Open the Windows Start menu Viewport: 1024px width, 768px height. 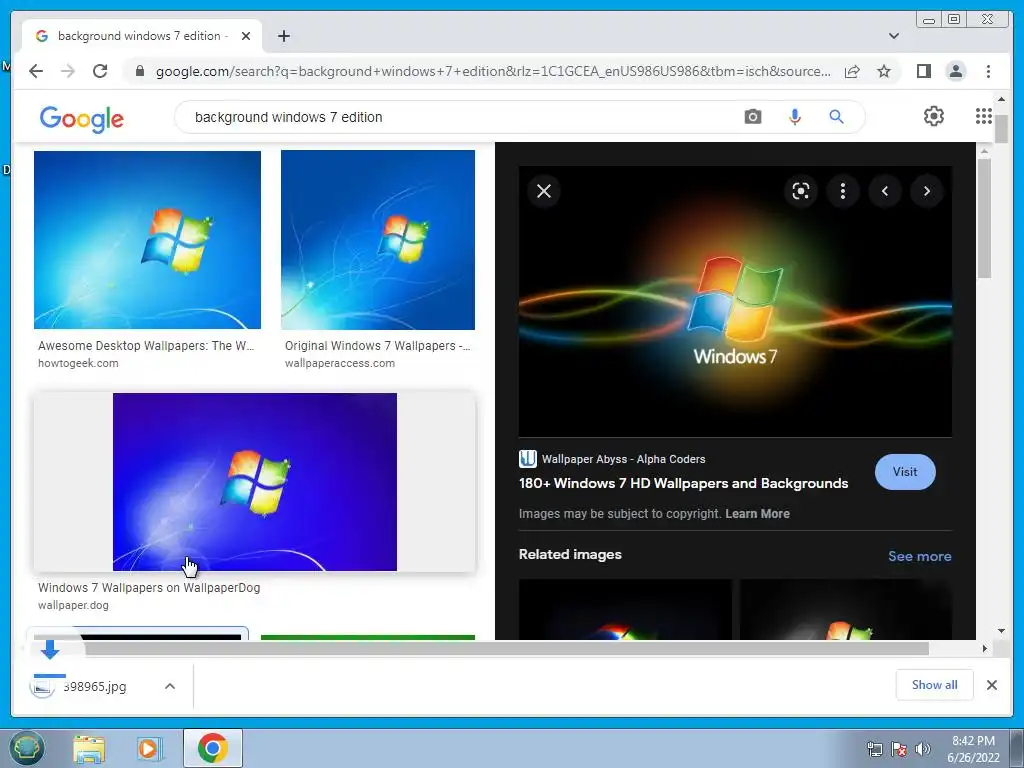(26, 748)
